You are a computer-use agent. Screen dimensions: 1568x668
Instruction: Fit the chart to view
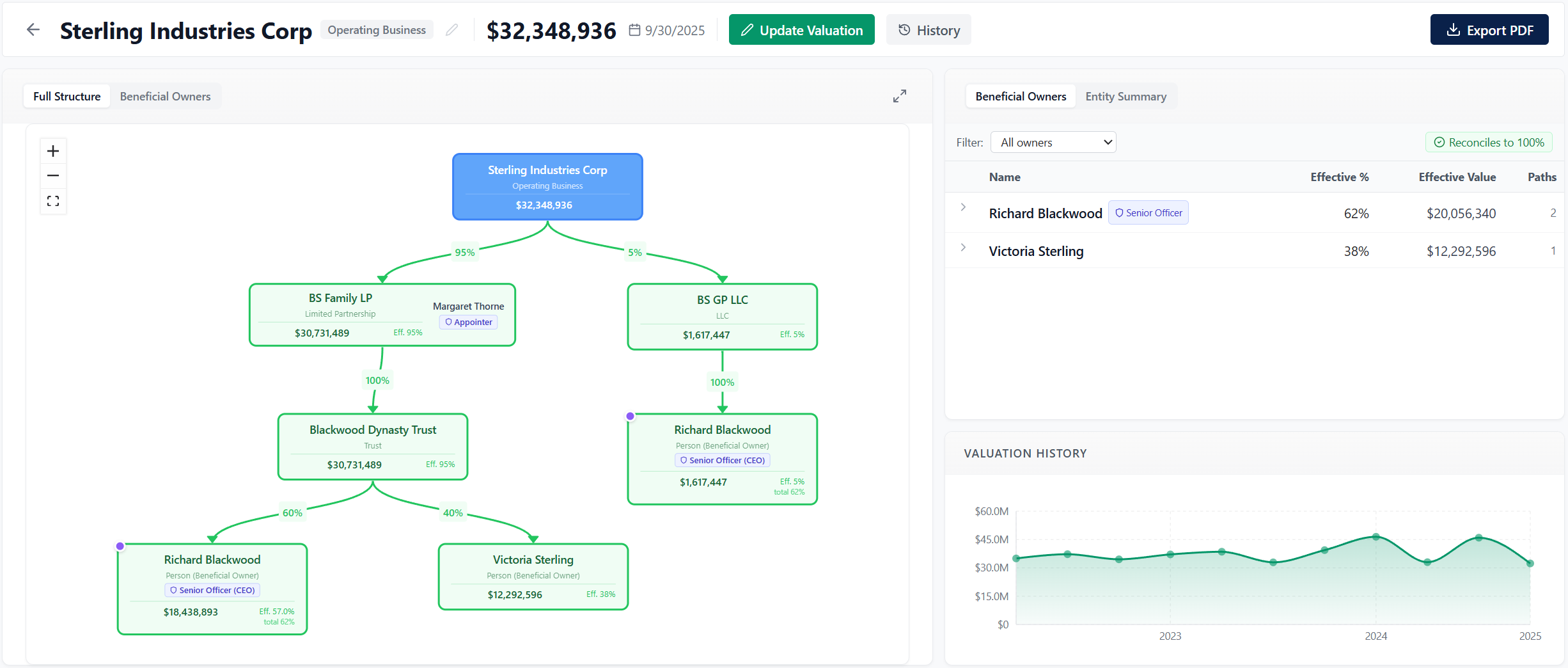pyautogui.click(x=53, y=201)
